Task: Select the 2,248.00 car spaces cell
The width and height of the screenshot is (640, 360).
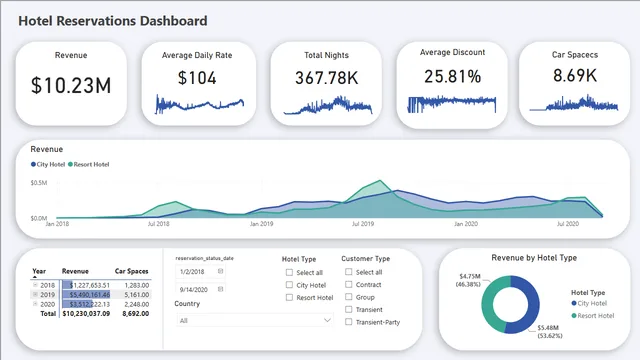Action: [x=137, y=304]
